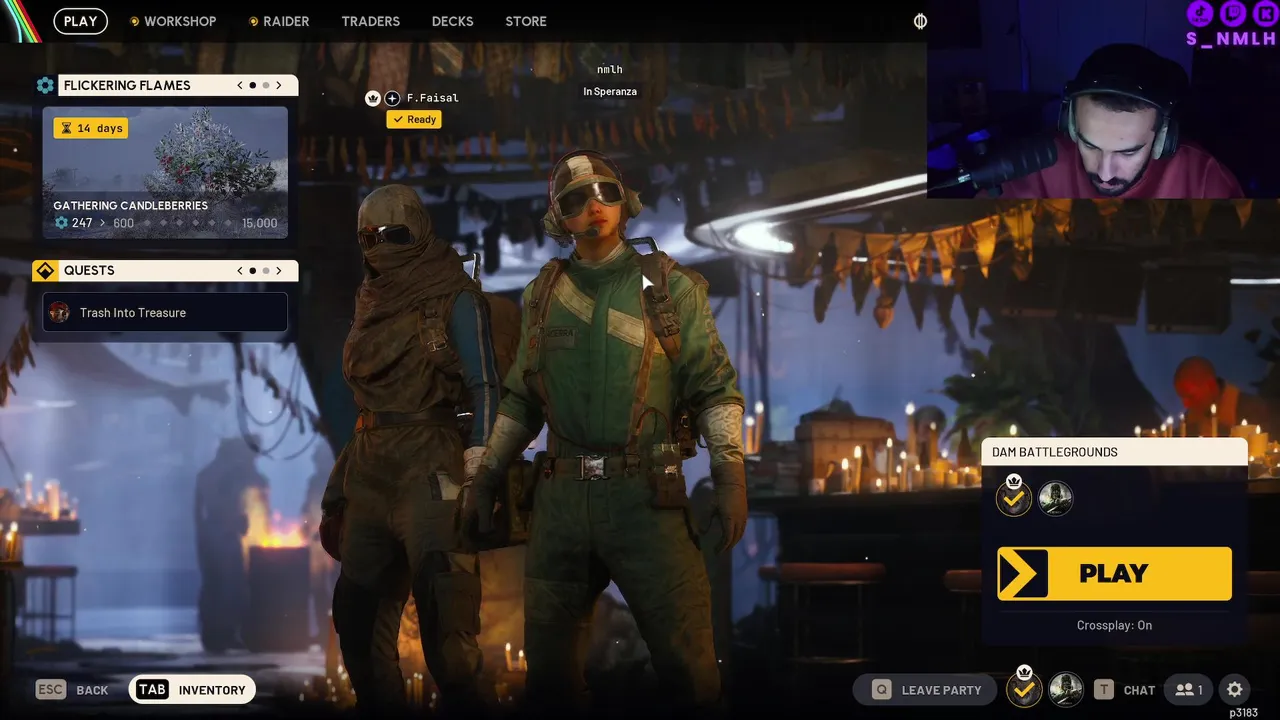Click the Trash Into Treasure quest portrait icon
The image size is (1280, 720).
[60, 313]
